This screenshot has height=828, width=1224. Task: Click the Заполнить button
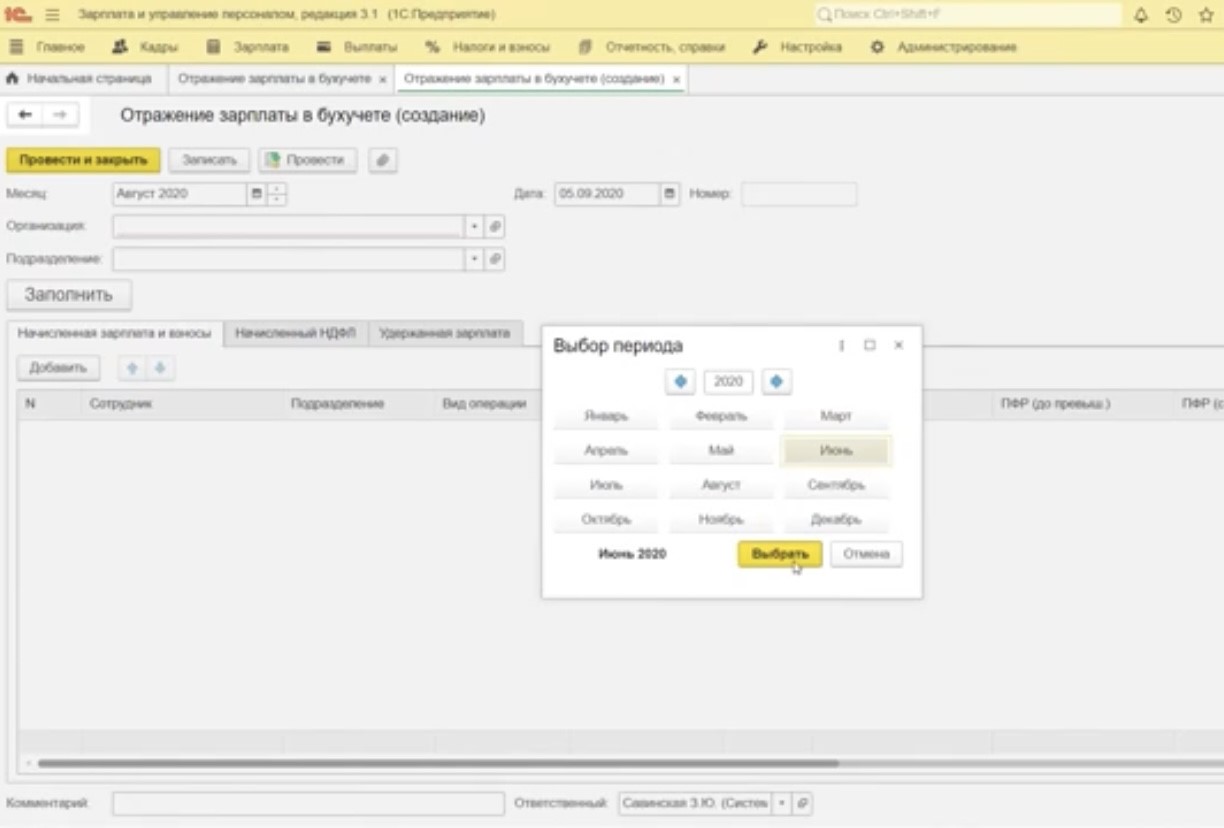point(69,295)
